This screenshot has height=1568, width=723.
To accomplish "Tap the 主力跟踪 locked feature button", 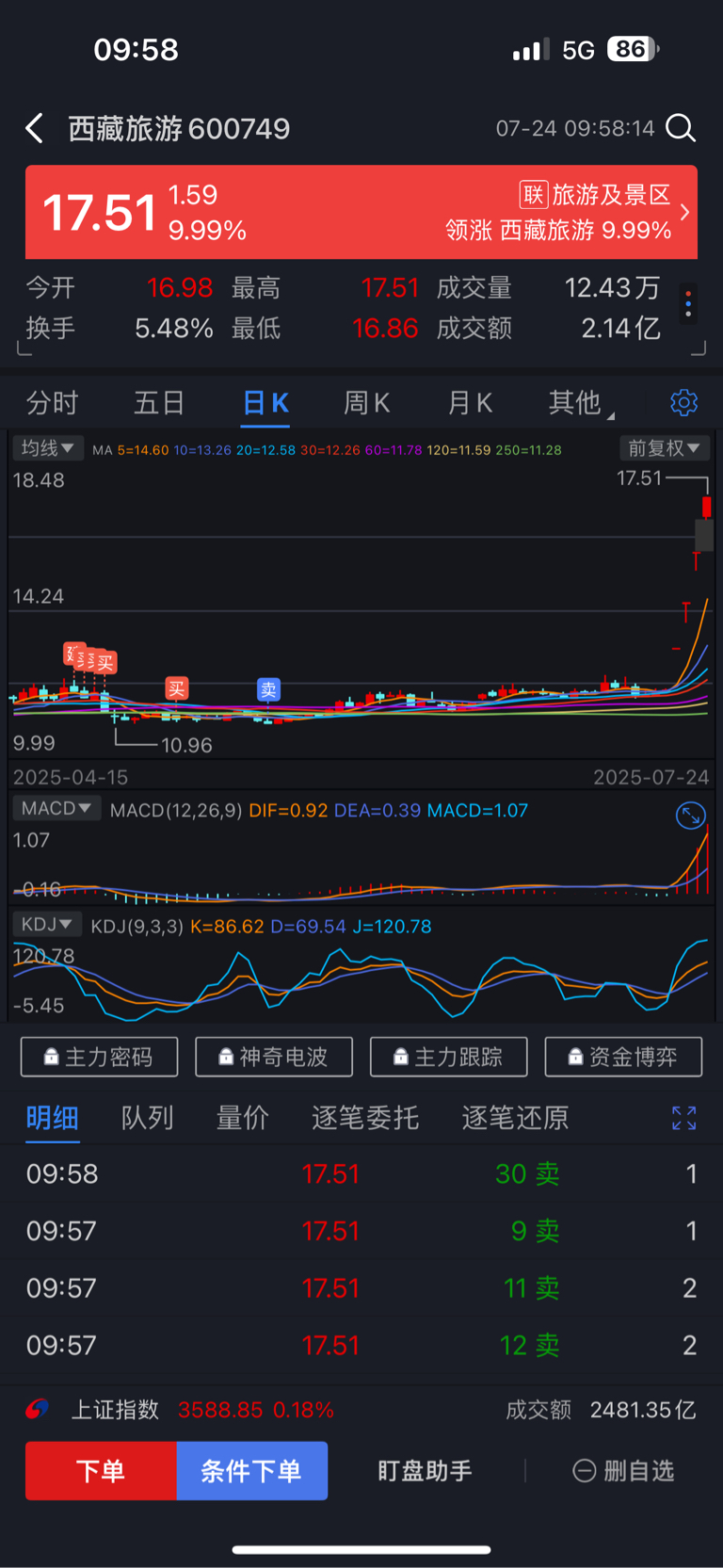I will click(x=449, y=1057).
